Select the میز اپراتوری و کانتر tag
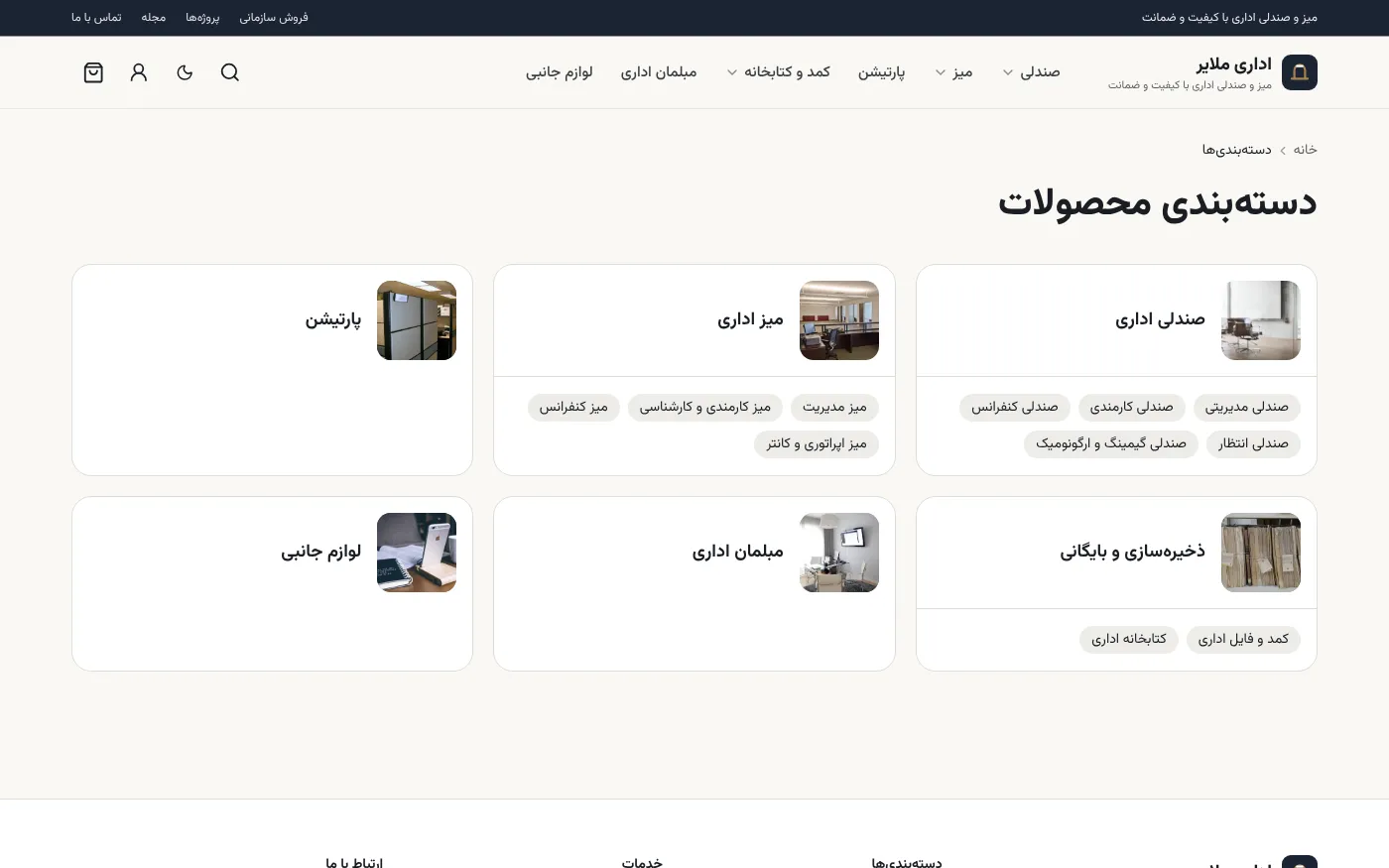The width and height of the screenshot is (1389, 868). (x=817, y=443)
